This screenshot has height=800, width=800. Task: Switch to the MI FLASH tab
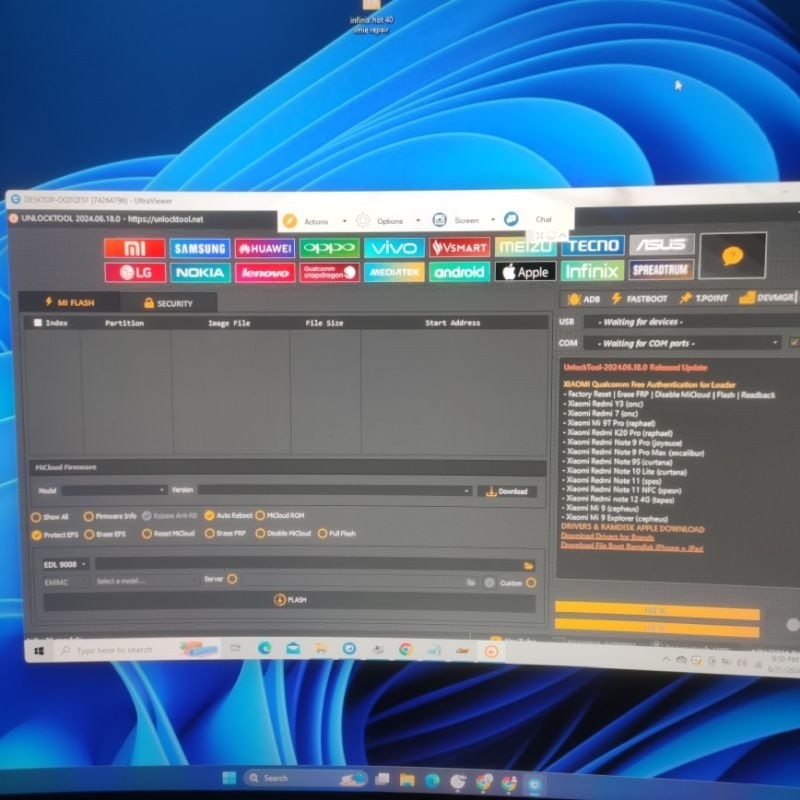click(x=70, y=303)
